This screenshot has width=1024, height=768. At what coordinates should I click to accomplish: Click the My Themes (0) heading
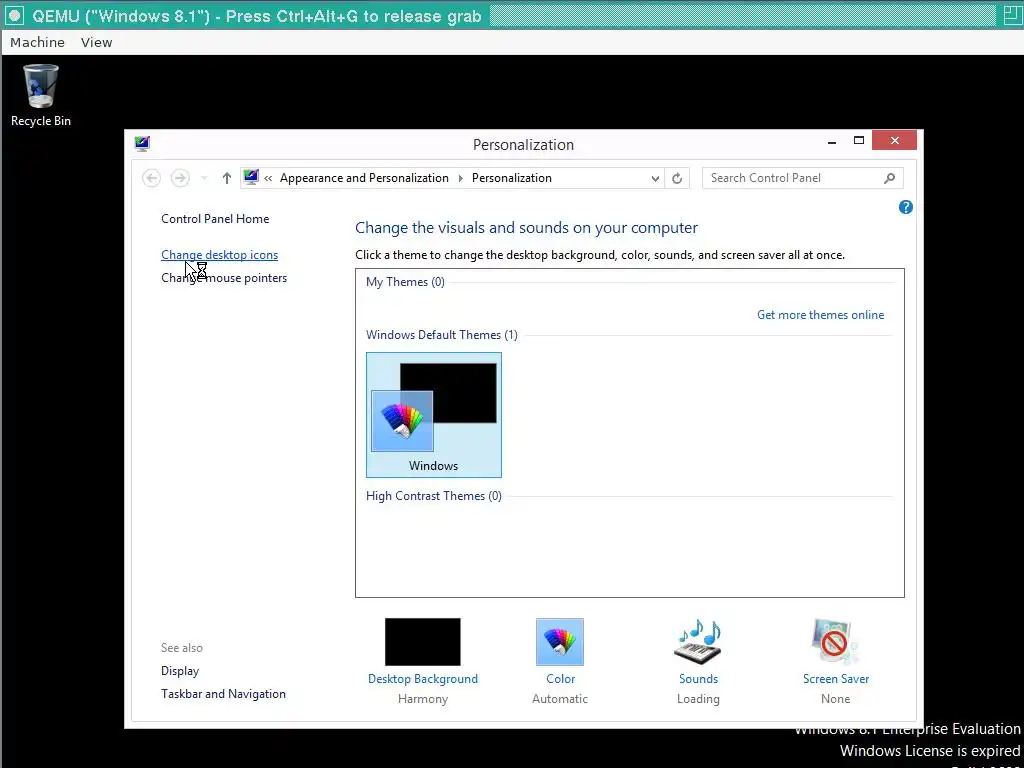coord(405,281)
